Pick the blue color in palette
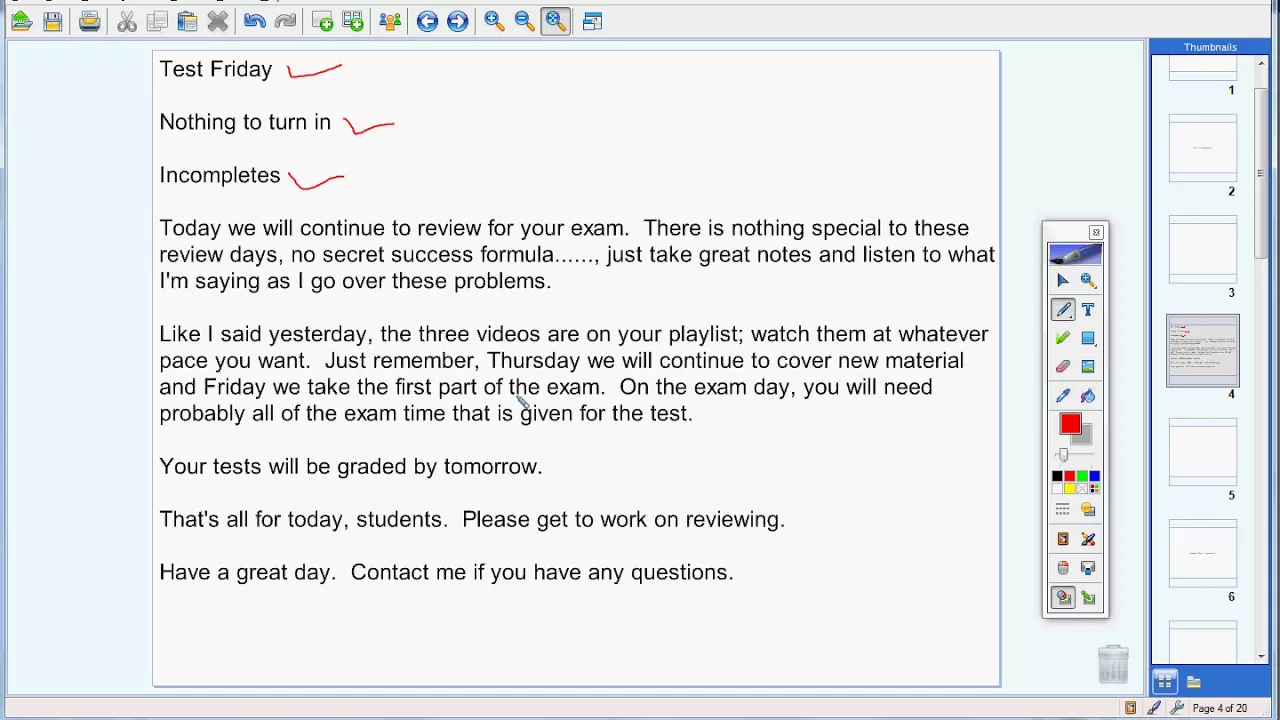Image resolution: width=1280 pixels, height=720 pixels. (x=1093, y=476)
